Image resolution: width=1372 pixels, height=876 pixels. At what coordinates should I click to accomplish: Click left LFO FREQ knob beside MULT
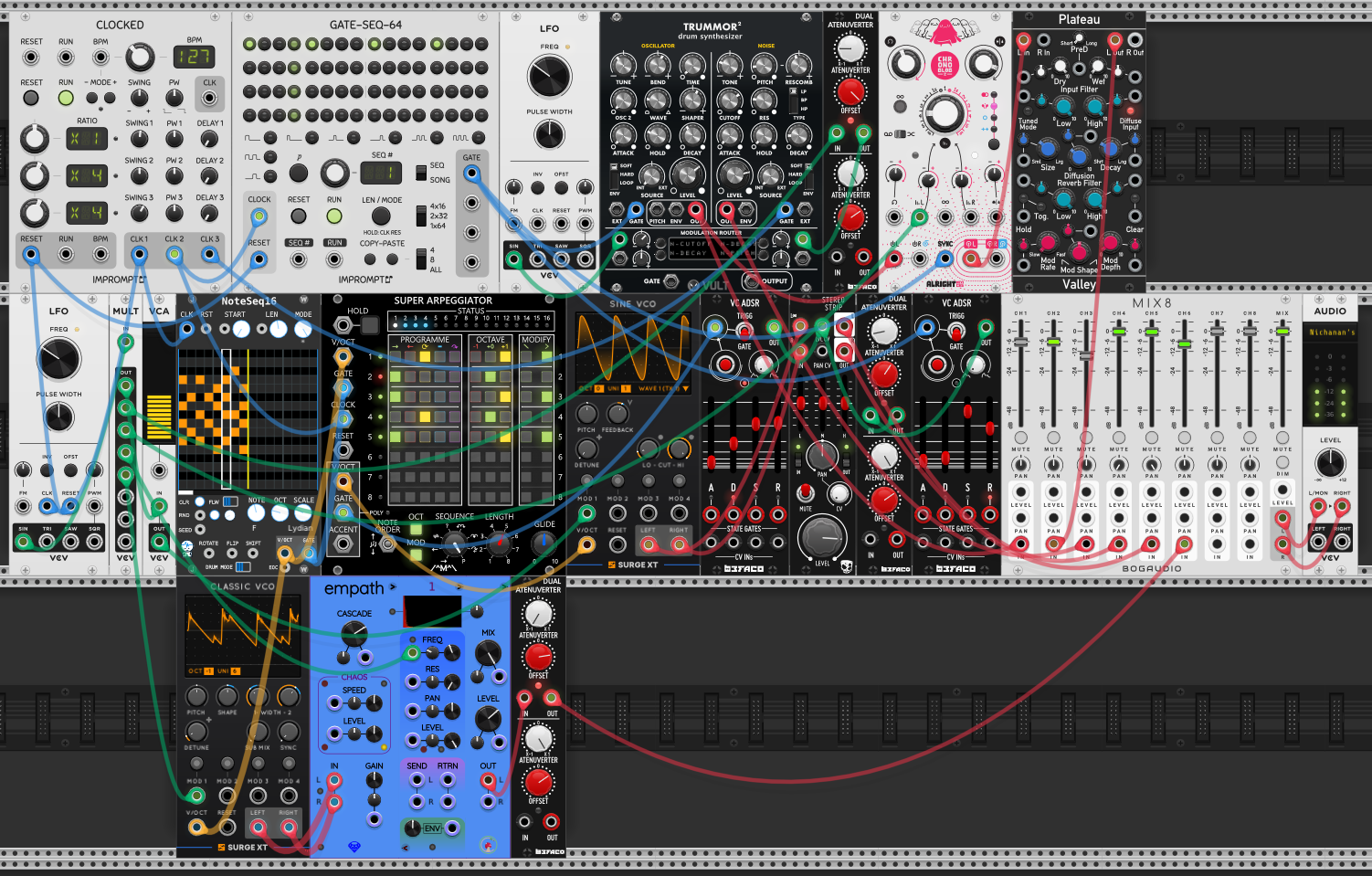click(x=59, y=359)
